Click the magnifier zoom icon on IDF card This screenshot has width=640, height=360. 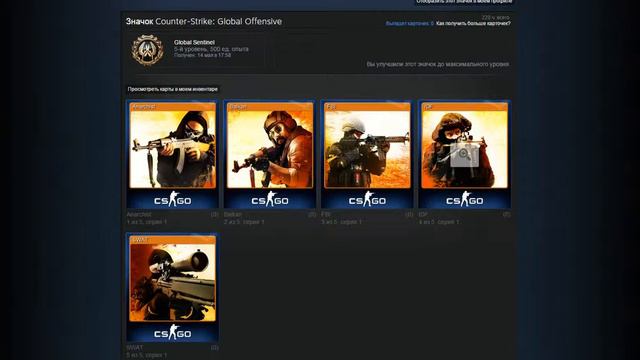click(464, 155)
